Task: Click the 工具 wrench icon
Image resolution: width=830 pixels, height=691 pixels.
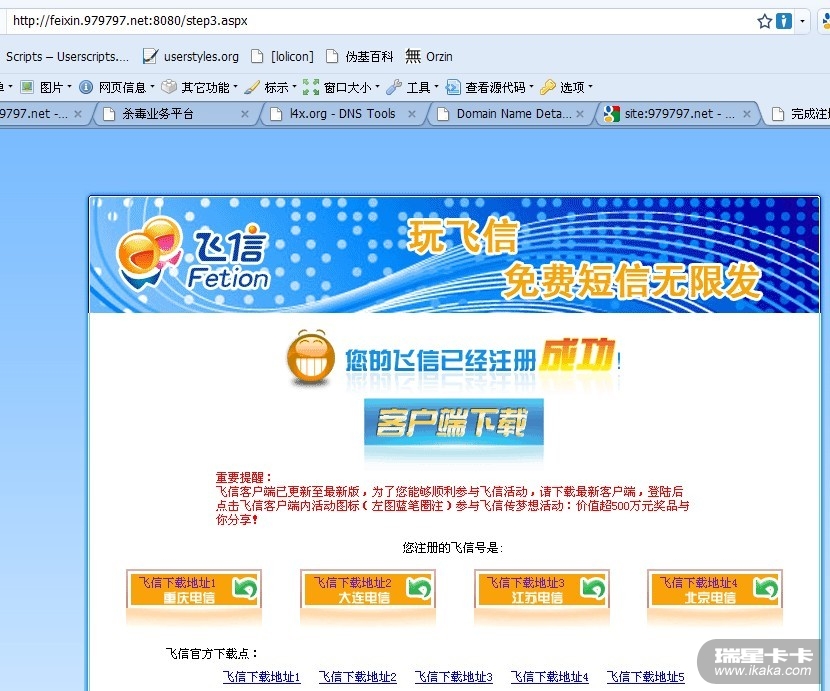Action: (x=394, y=87)
